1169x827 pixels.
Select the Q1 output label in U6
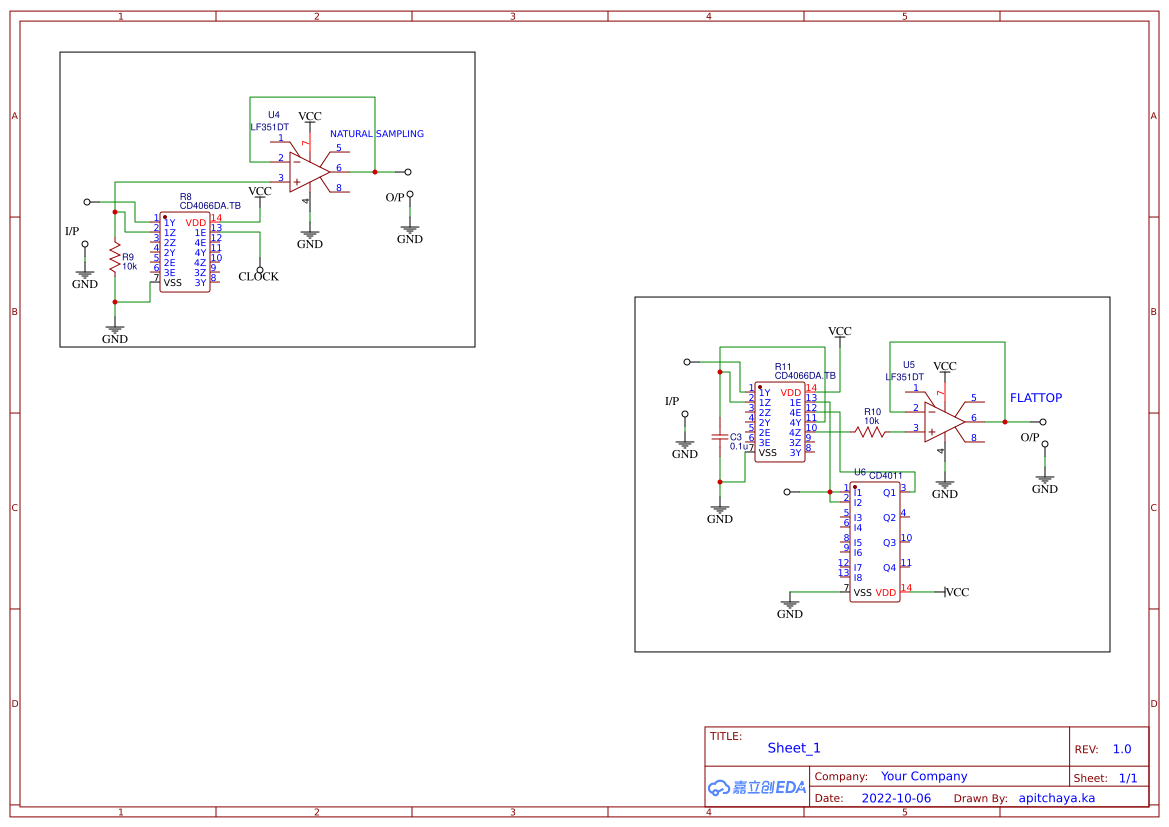click(x=889, y=493)
